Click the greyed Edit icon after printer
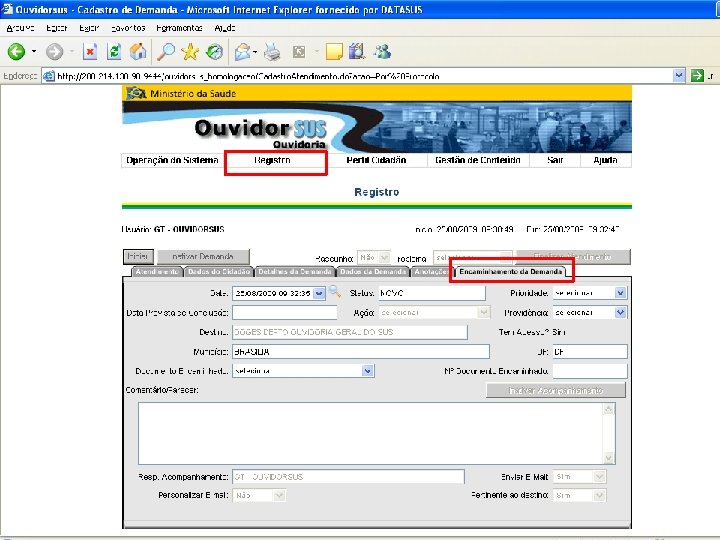 point(299,51)
